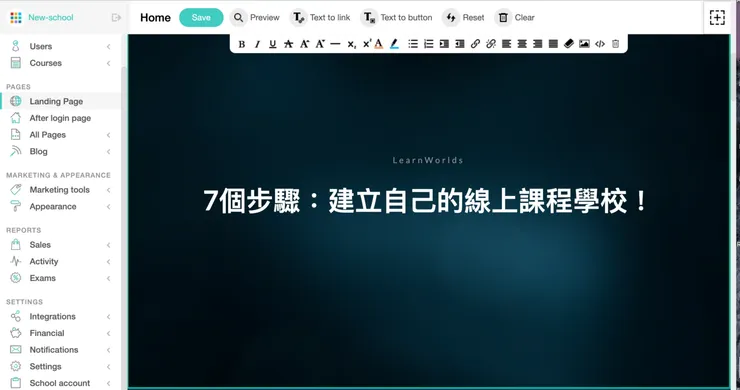Select the Chinese headline text block
Image resolution: width=740 pixels, height=390 pixels.
coord(425,201)
